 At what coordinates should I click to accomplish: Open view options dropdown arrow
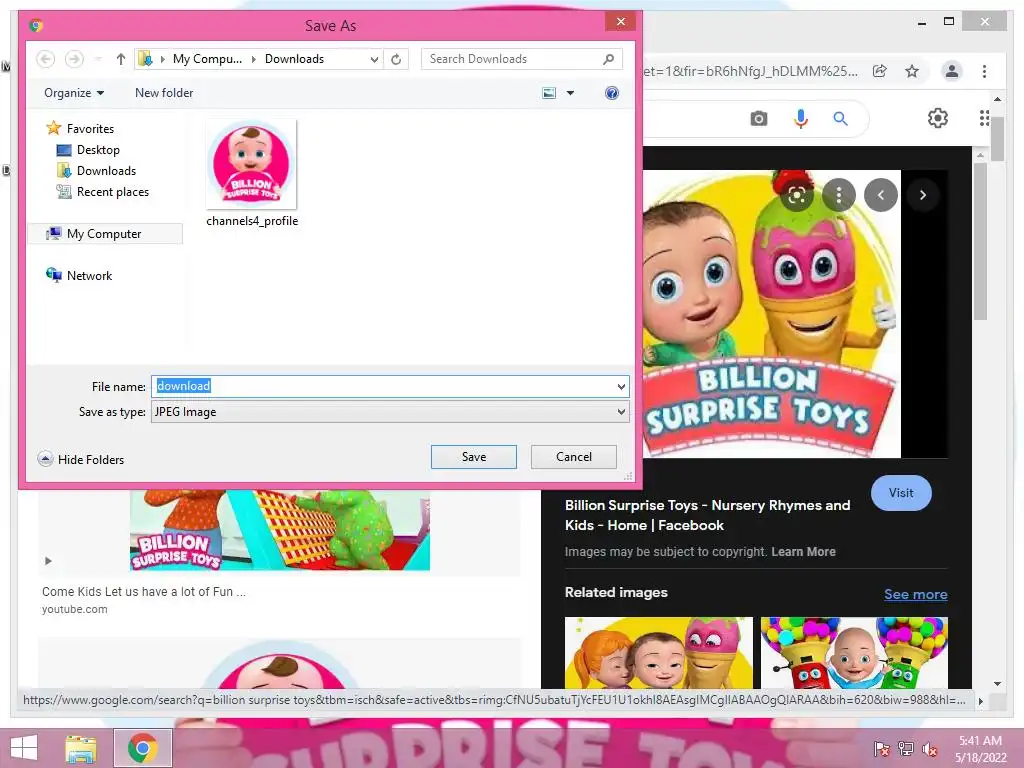point(570,93)
